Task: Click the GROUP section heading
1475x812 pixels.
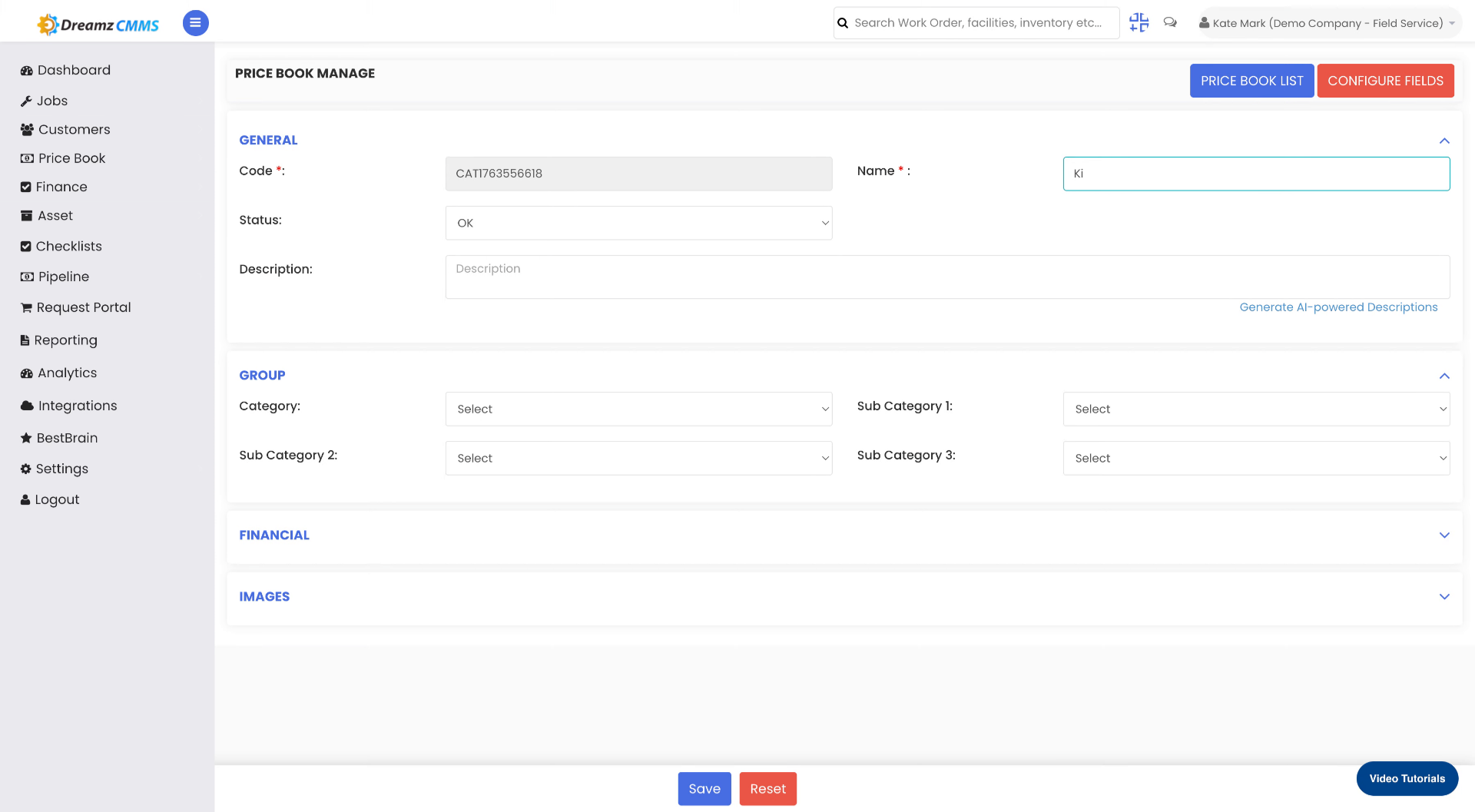Action: [x=262, y=376]
